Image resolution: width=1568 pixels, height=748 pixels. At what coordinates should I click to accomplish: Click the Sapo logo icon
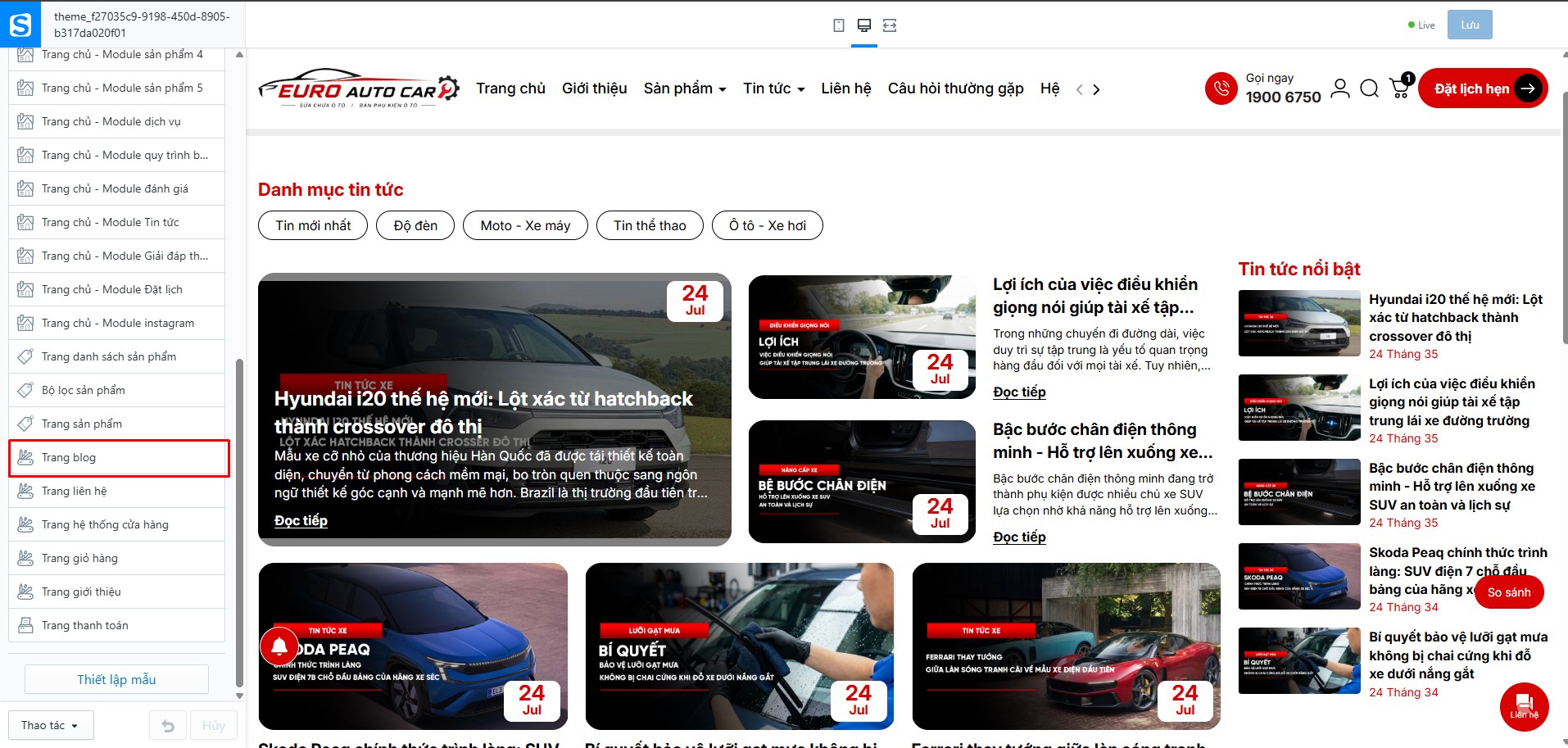pyautogui.click(x=20, y=25)
